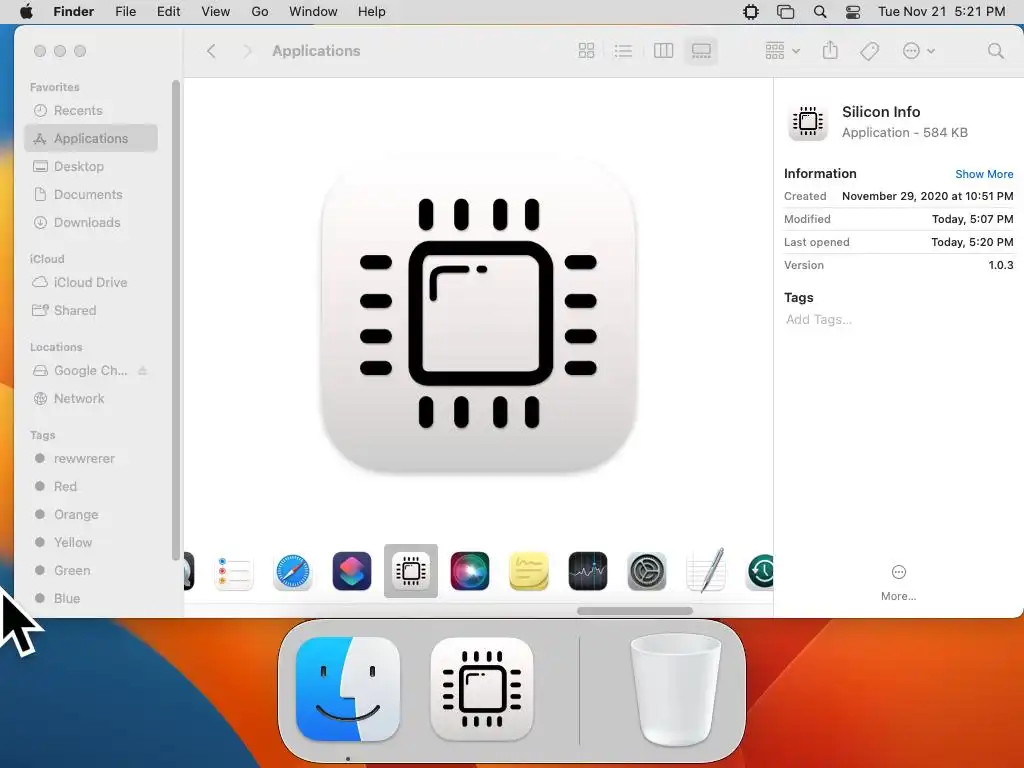Eject the Google Ch... volume
The image size is (1024, 768).
[142, 371]
